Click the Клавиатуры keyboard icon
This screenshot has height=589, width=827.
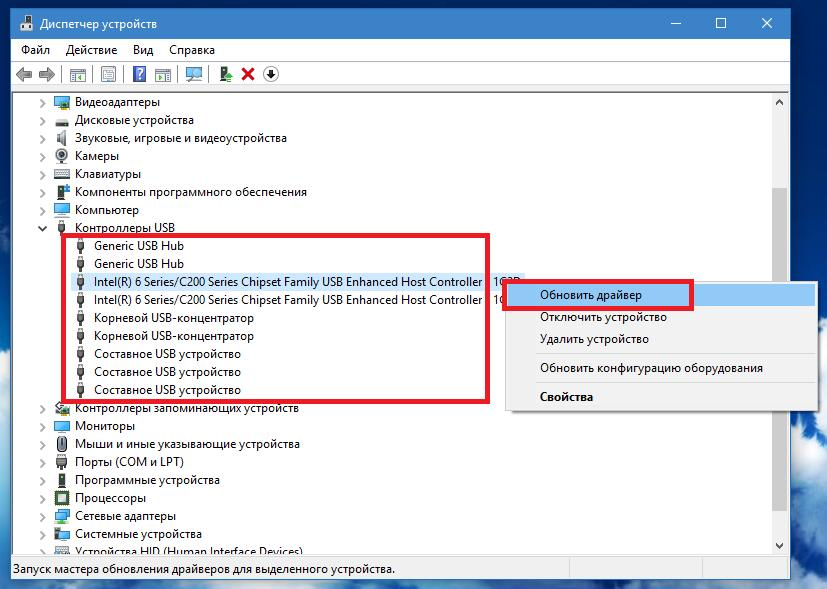click(62, 174)
